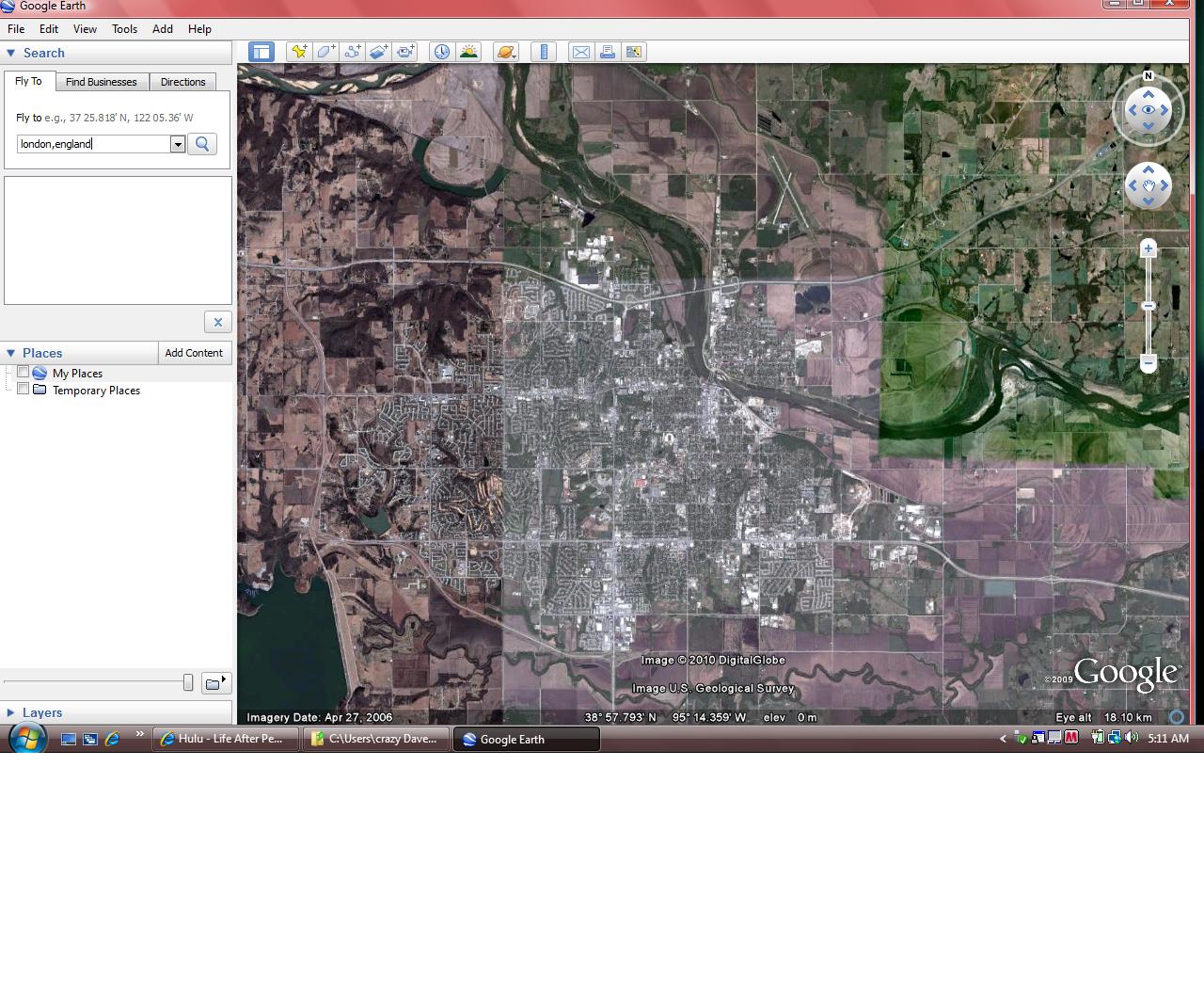Click the Add Content button
Image resolution: width=1204 pixels, height=1006 pixels.
tap(194, 353)
